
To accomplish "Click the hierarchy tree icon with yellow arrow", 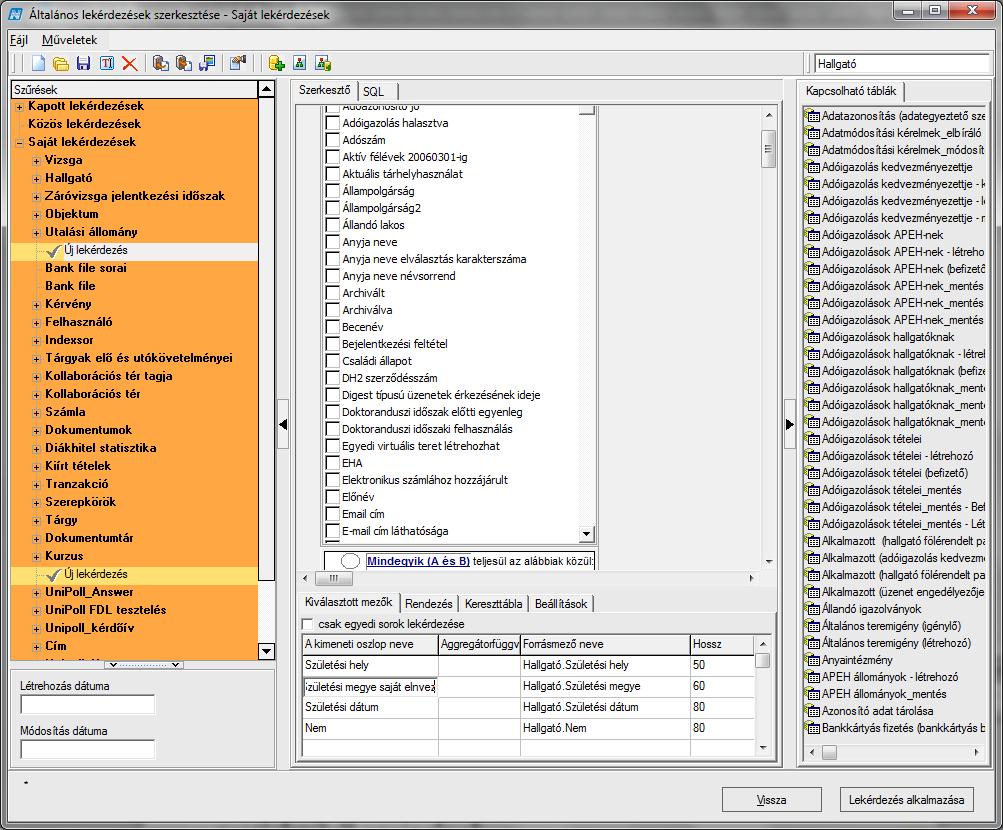I will click(x=323, y=63).
